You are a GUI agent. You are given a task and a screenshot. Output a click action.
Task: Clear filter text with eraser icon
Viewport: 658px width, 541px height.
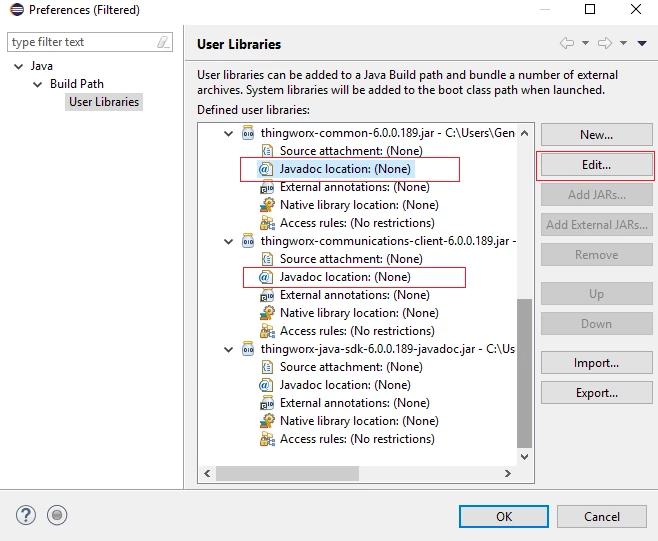click(x=163, y=42)
